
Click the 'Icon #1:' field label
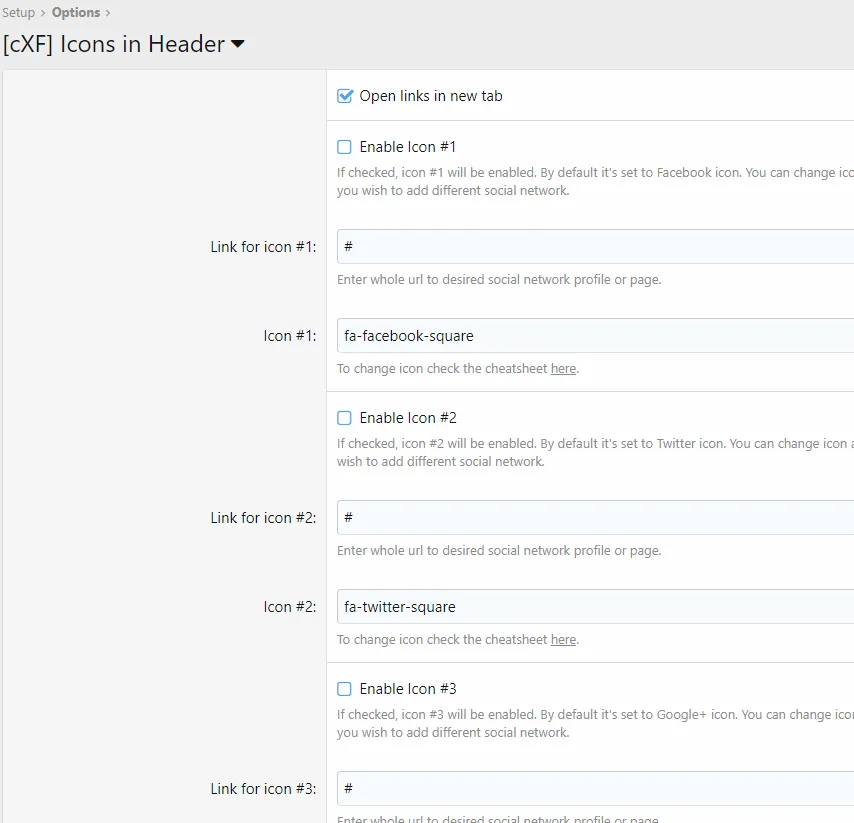pos(290,336)
